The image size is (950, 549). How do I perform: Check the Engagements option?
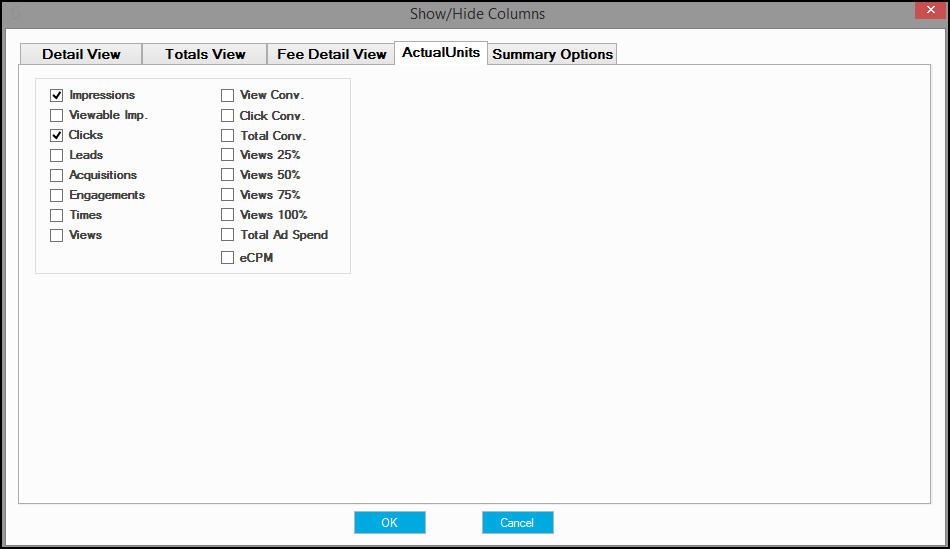(x=56, y=195)
